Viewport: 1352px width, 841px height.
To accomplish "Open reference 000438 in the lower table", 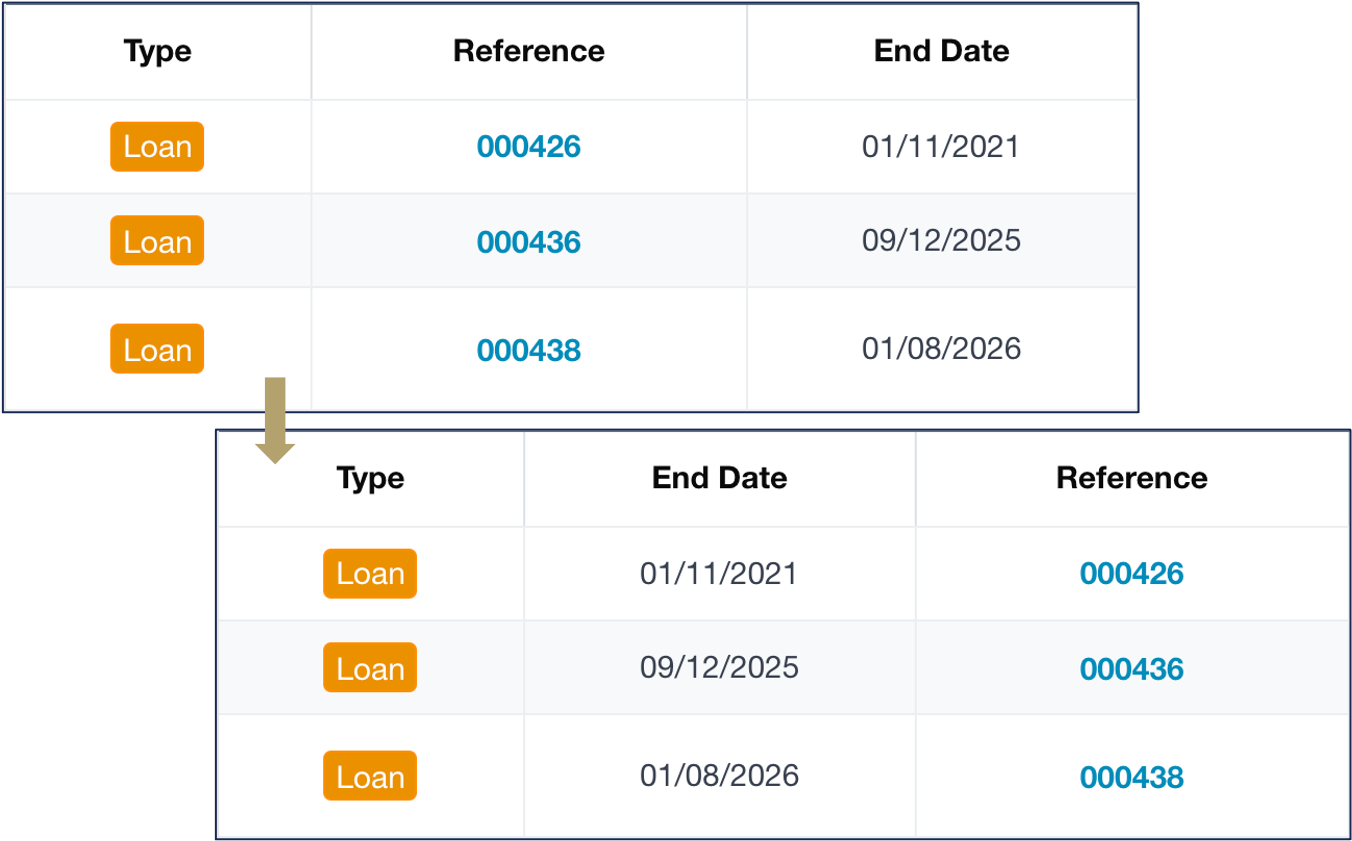I will click(x=1131, y=777).
